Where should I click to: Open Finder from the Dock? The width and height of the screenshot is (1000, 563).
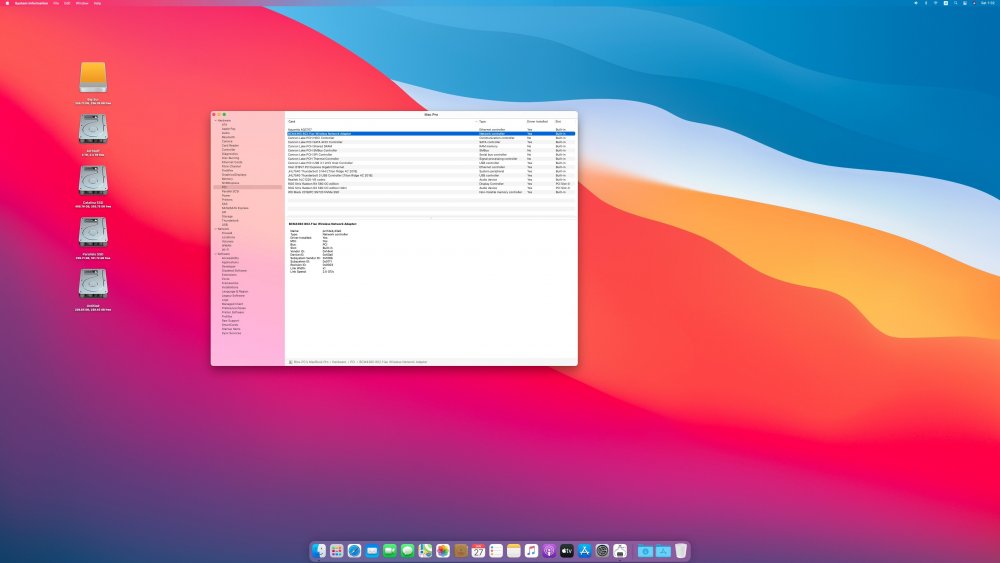tap(319, 550)
